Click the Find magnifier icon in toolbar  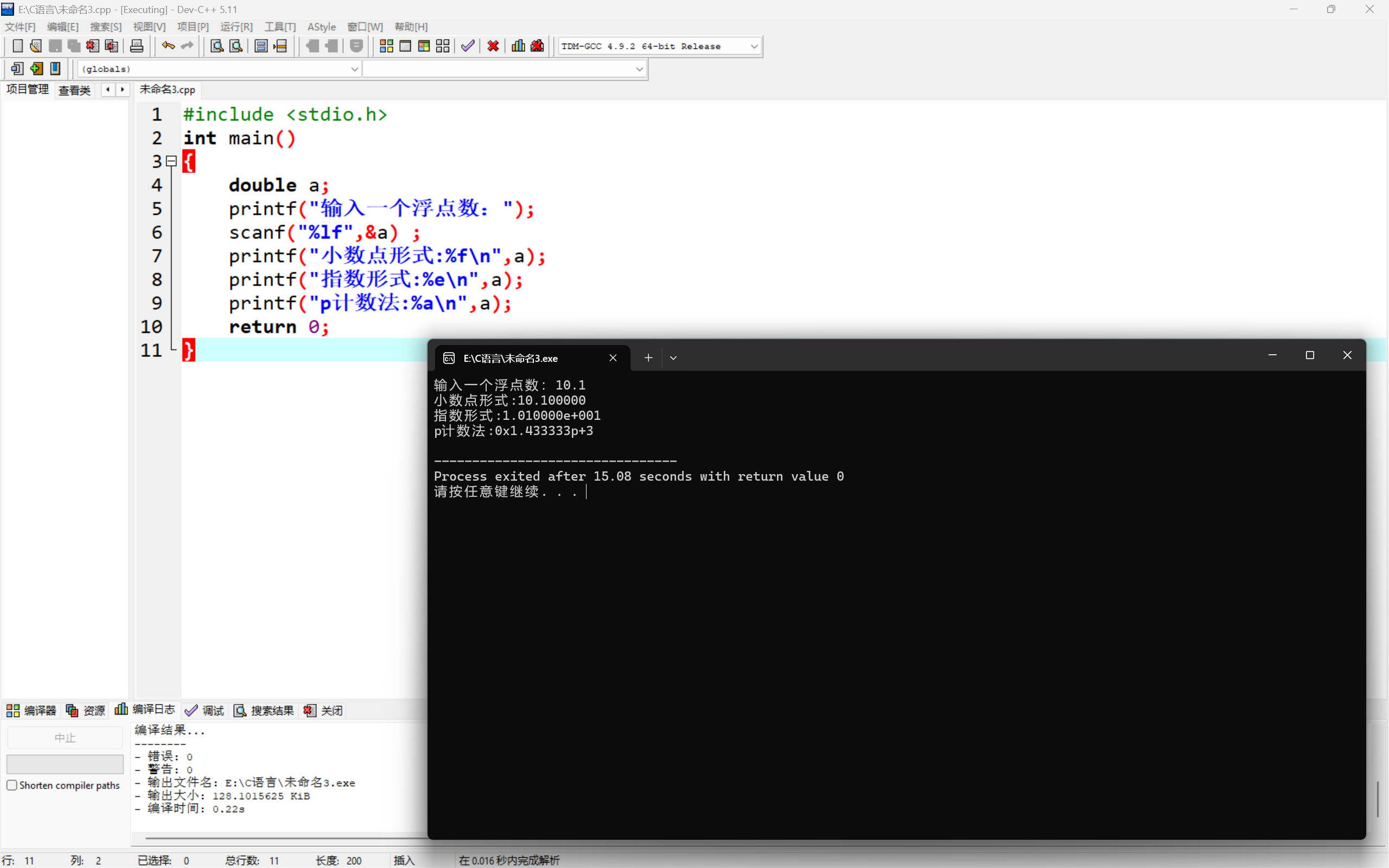(217, 46)
